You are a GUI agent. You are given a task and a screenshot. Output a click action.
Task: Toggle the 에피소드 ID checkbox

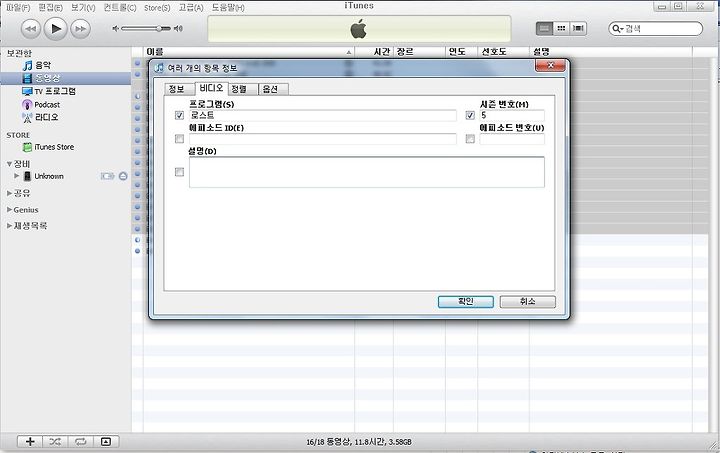point(180,139)
